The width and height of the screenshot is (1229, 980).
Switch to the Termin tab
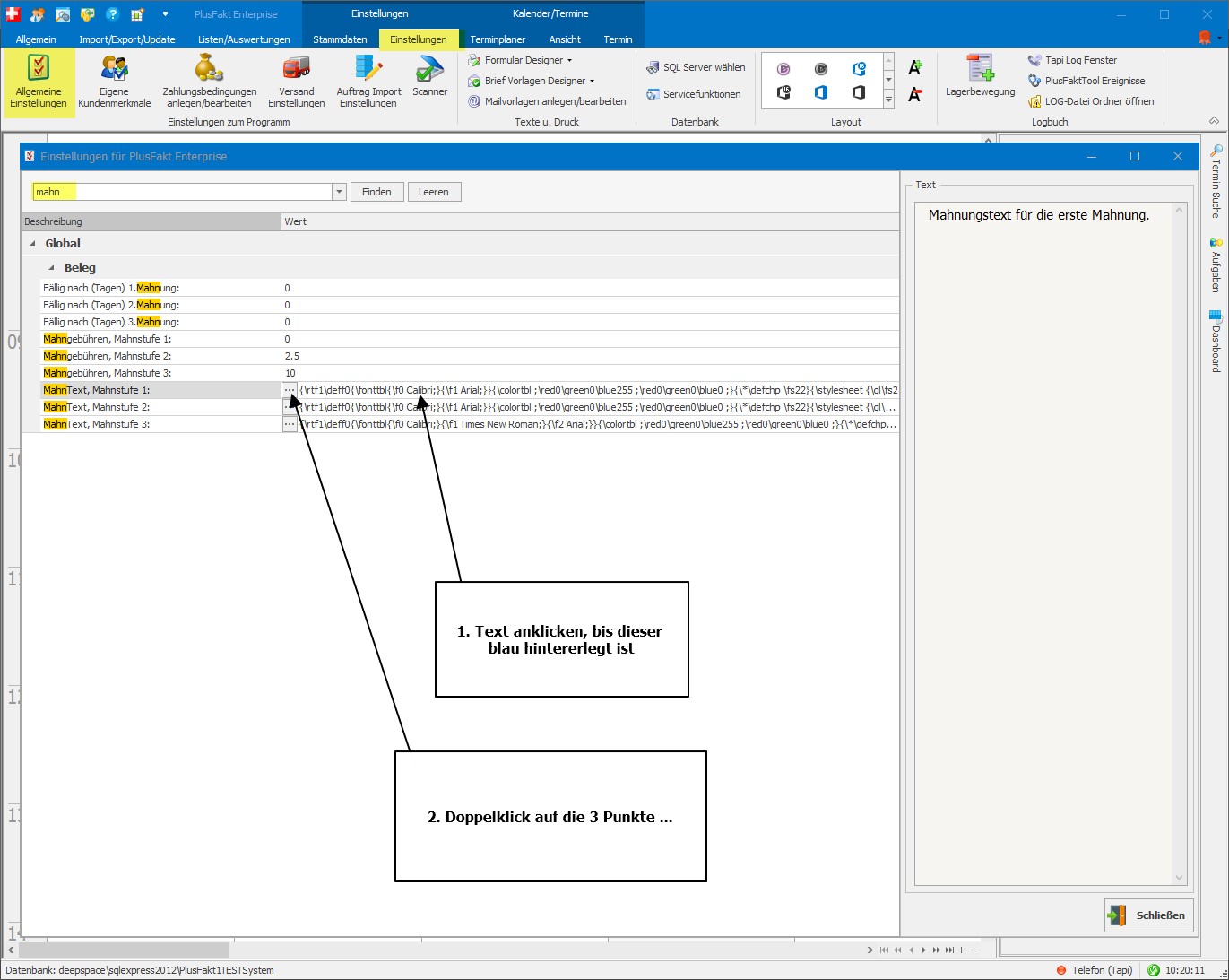point(618,39)
